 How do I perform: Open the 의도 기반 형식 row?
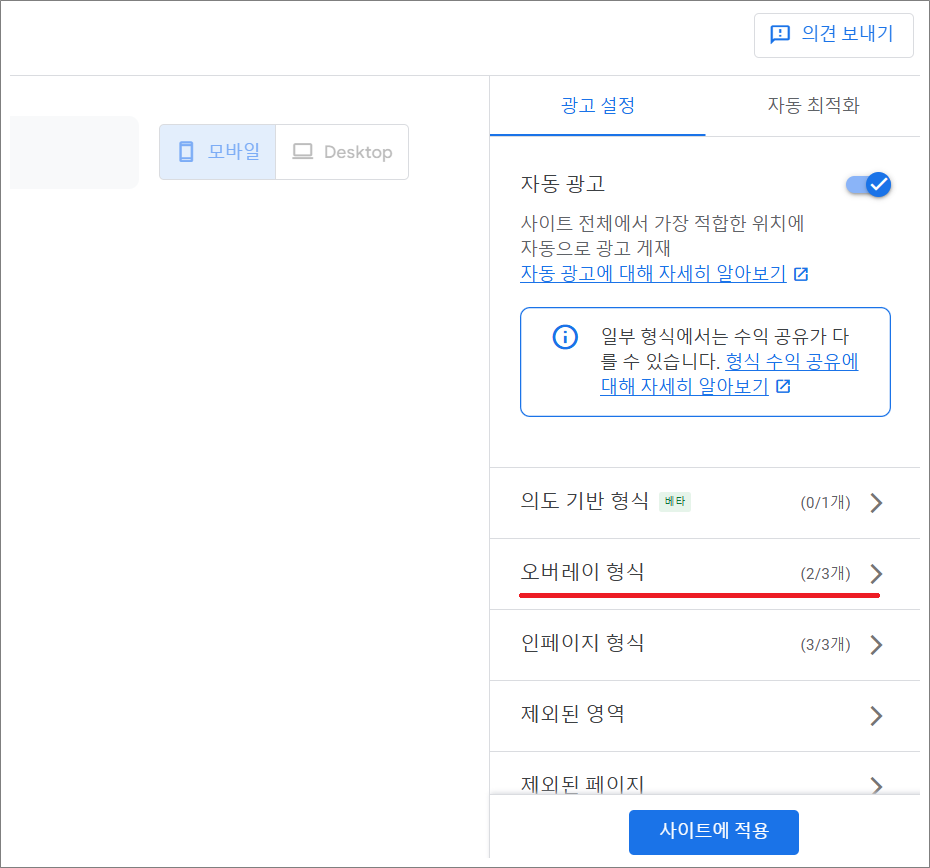click(x=705, y=503)
